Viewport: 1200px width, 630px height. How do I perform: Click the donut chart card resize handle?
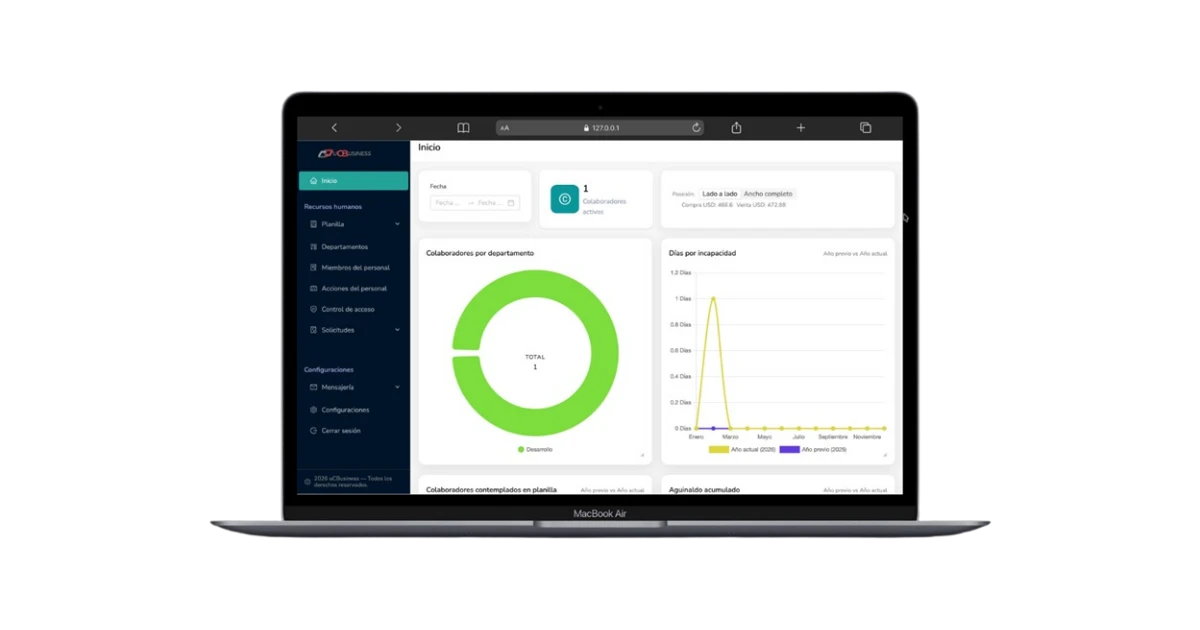(643, 455)
